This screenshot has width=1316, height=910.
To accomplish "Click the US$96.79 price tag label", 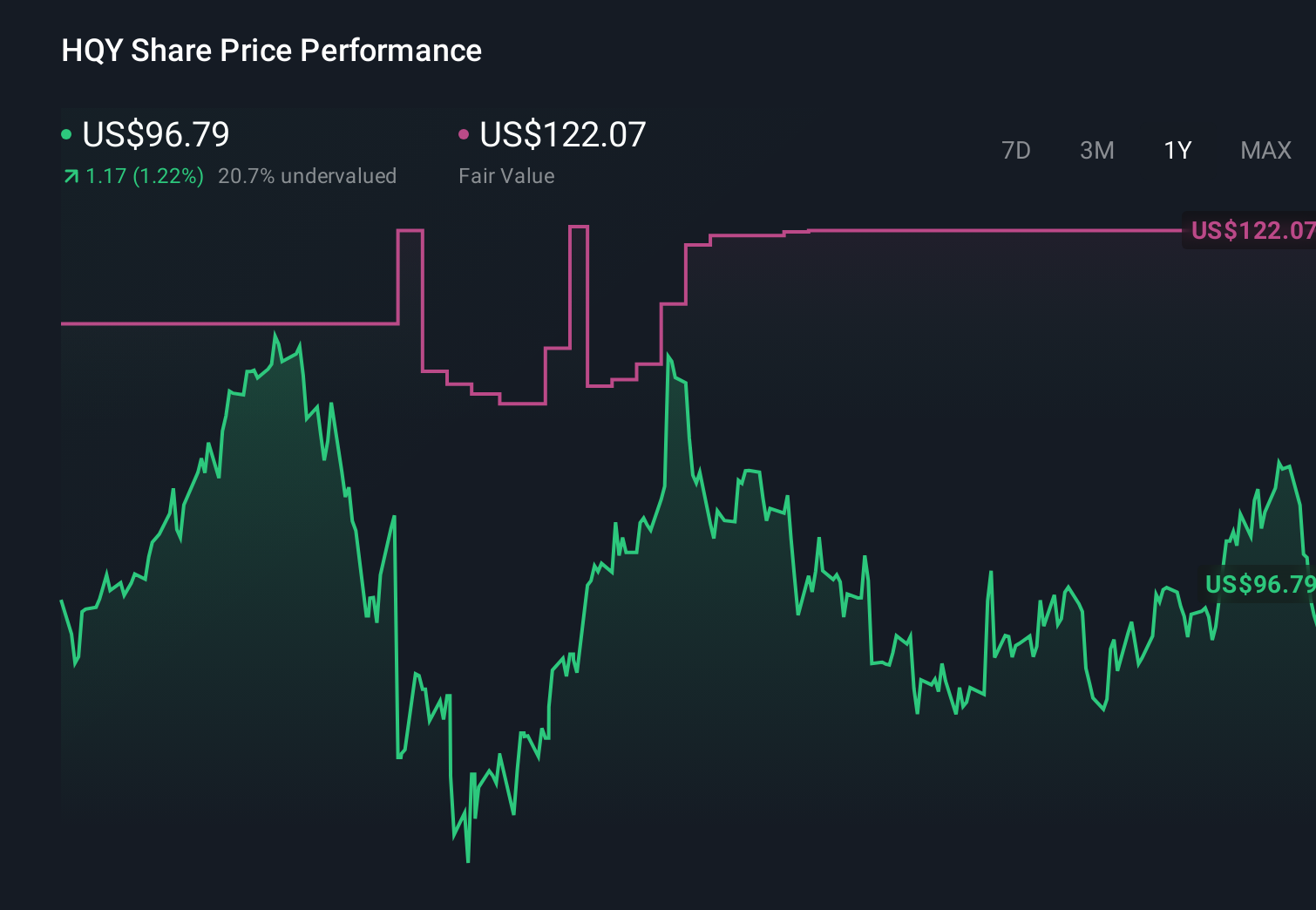I will click(1258, 585).
